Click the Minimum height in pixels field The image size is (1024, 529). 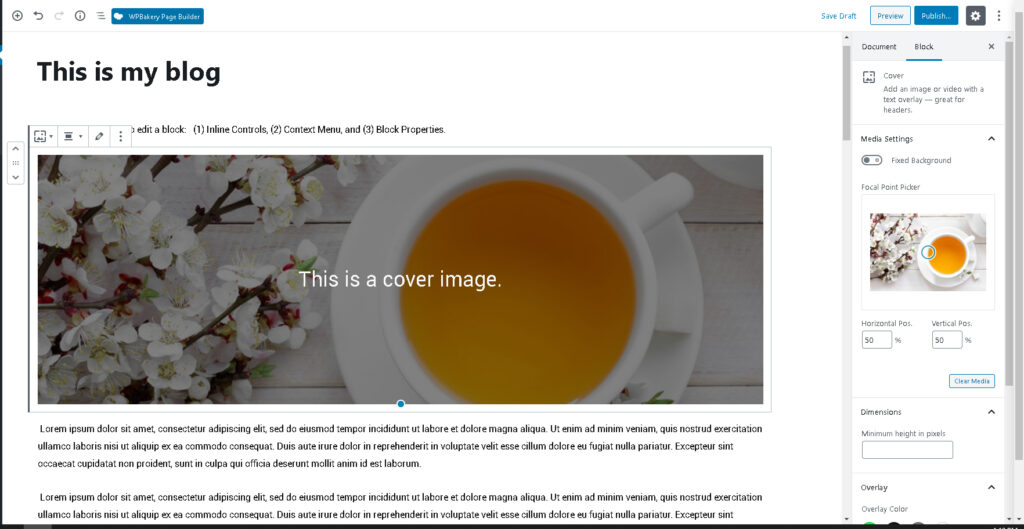coord(907,450)
